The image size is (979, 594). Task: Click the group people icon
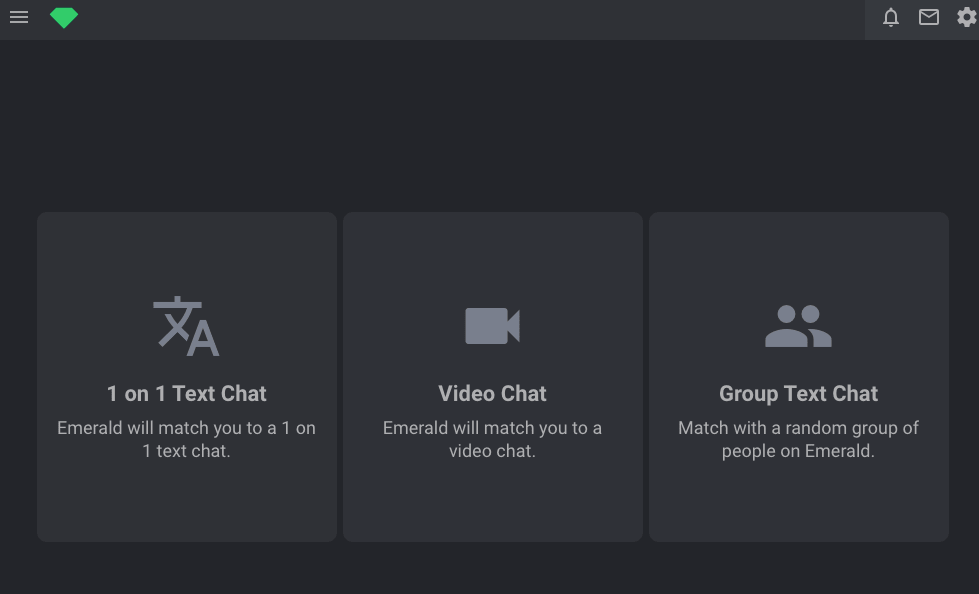pyautogui.click(x=798, y=325)
